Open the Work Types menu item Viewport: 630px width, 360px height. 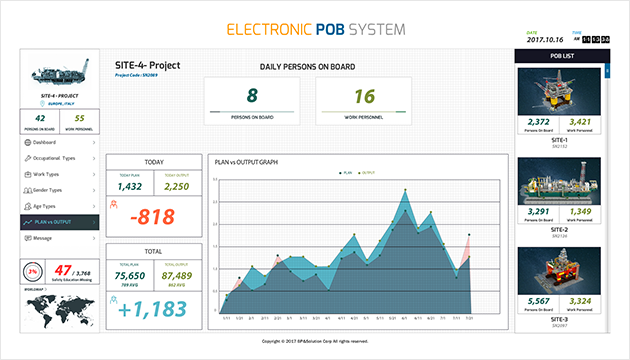[x=59, y=174]
